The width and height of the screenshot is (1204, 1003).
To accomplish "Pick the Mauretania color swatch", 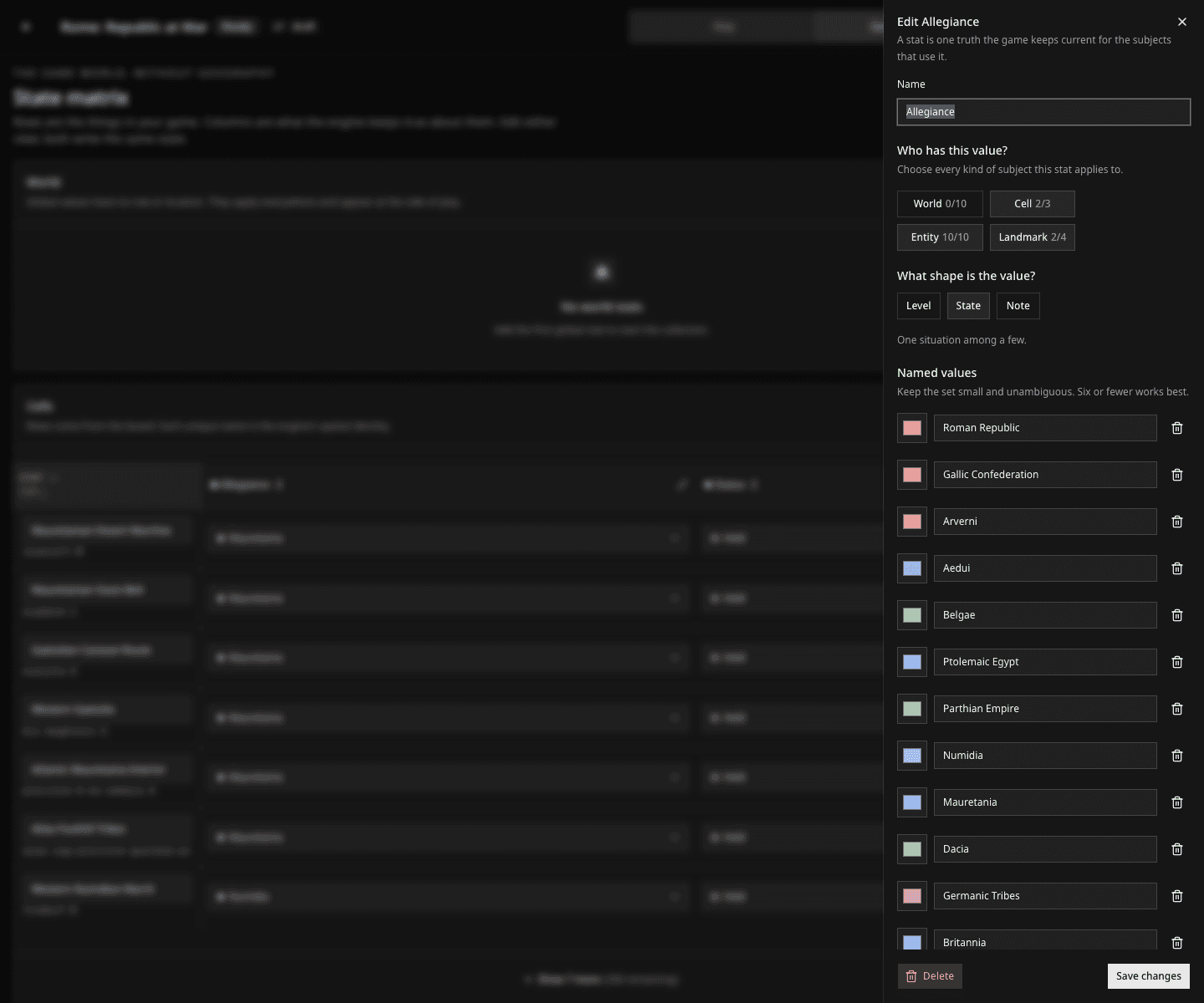I will click(x=912, y=802).
